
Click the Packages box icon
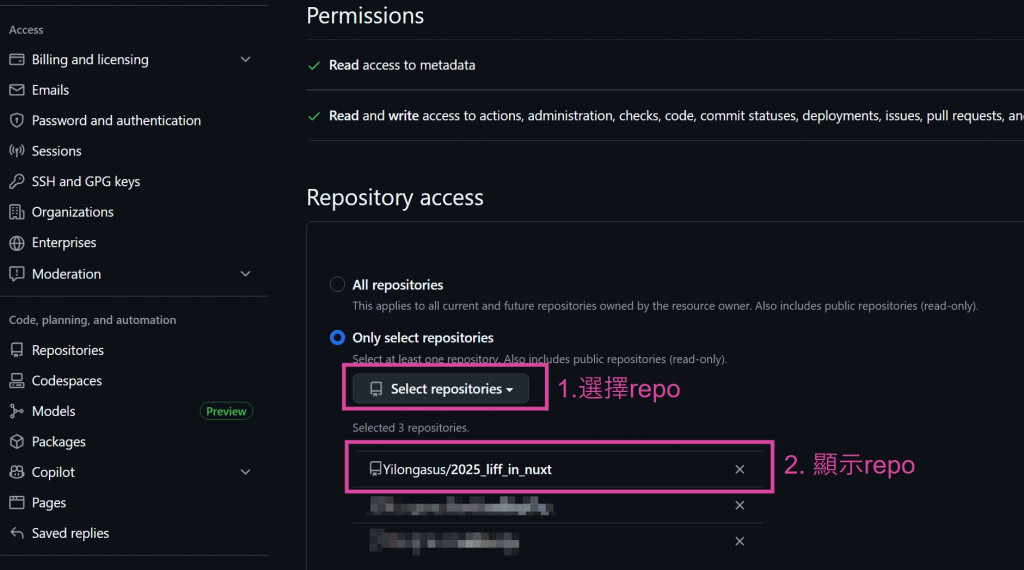(x=17, y=442)
